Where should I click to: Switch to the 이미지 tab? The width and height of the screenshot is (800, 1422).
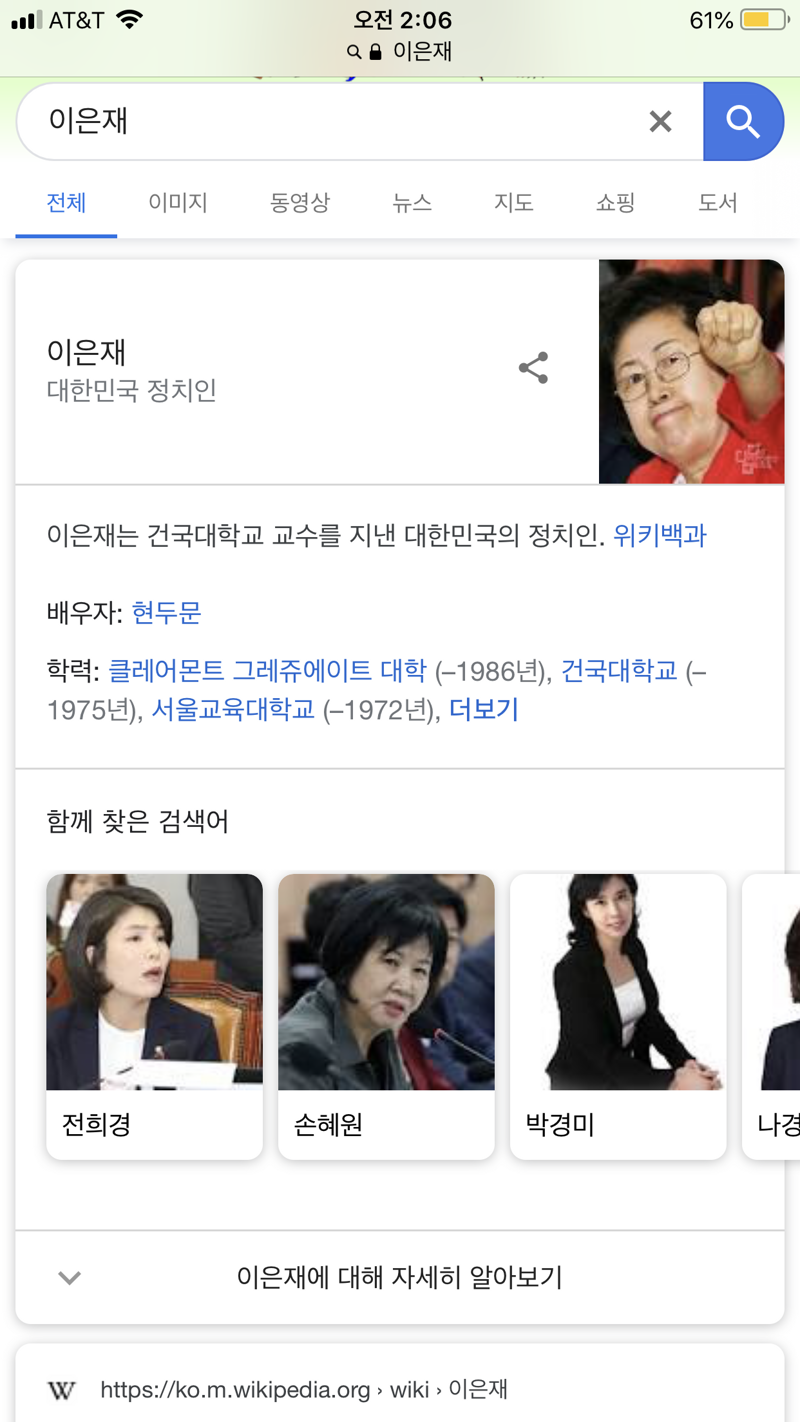178,203
